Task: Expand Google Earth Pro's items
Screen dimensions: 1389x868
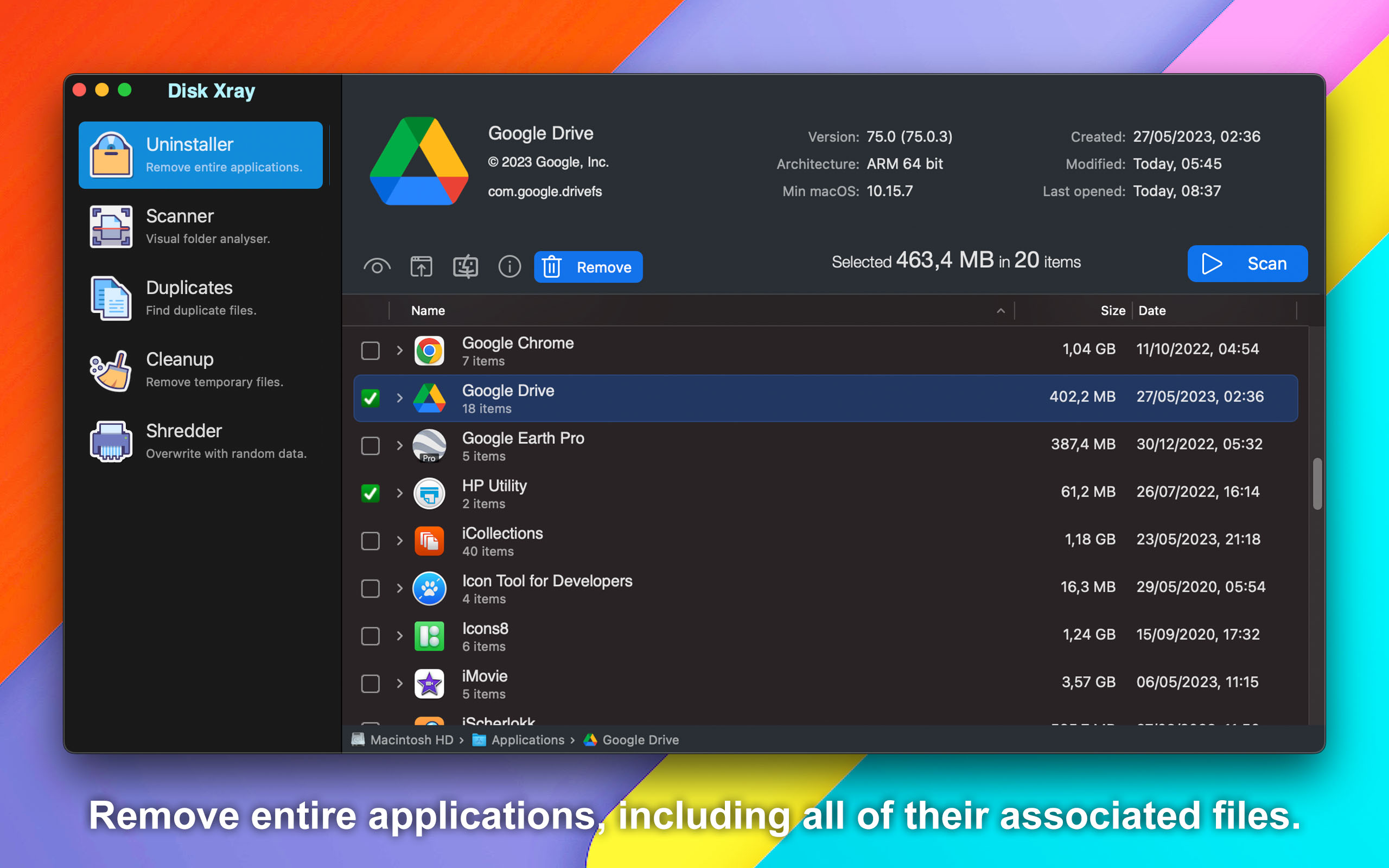Action: coord(399,445)
